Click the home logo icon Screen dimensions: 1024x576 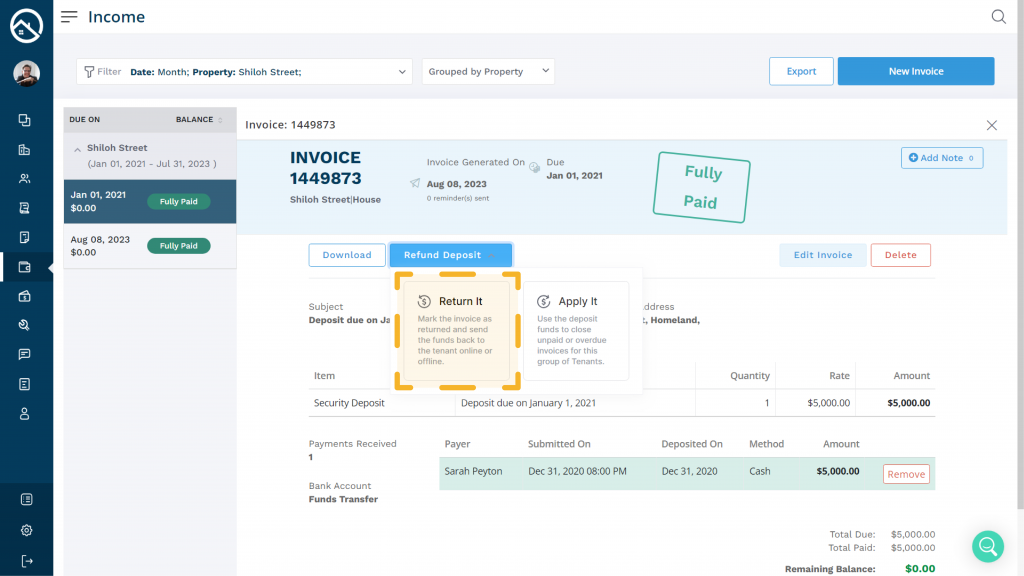26,26
